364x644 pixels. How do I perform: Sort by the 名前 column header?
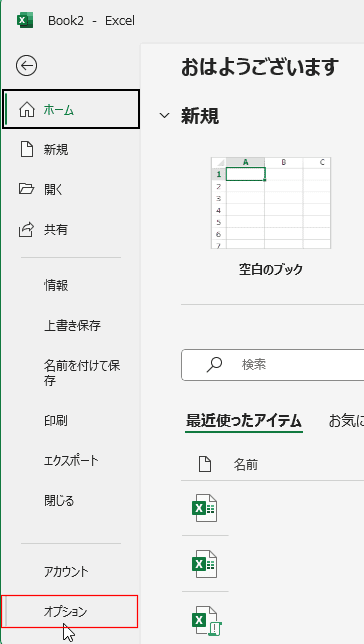pyautogui.click(x=246, y=465)
